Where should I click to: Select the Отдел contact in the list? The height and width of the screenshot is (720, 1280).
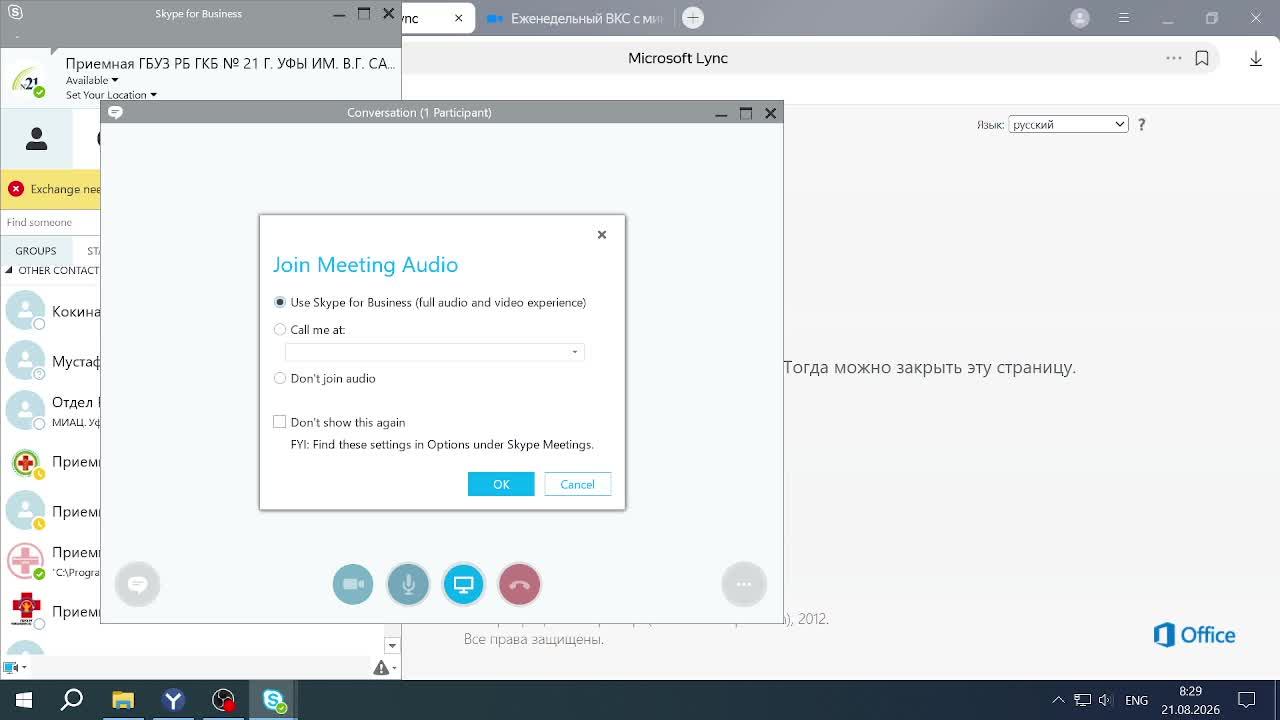51,411
